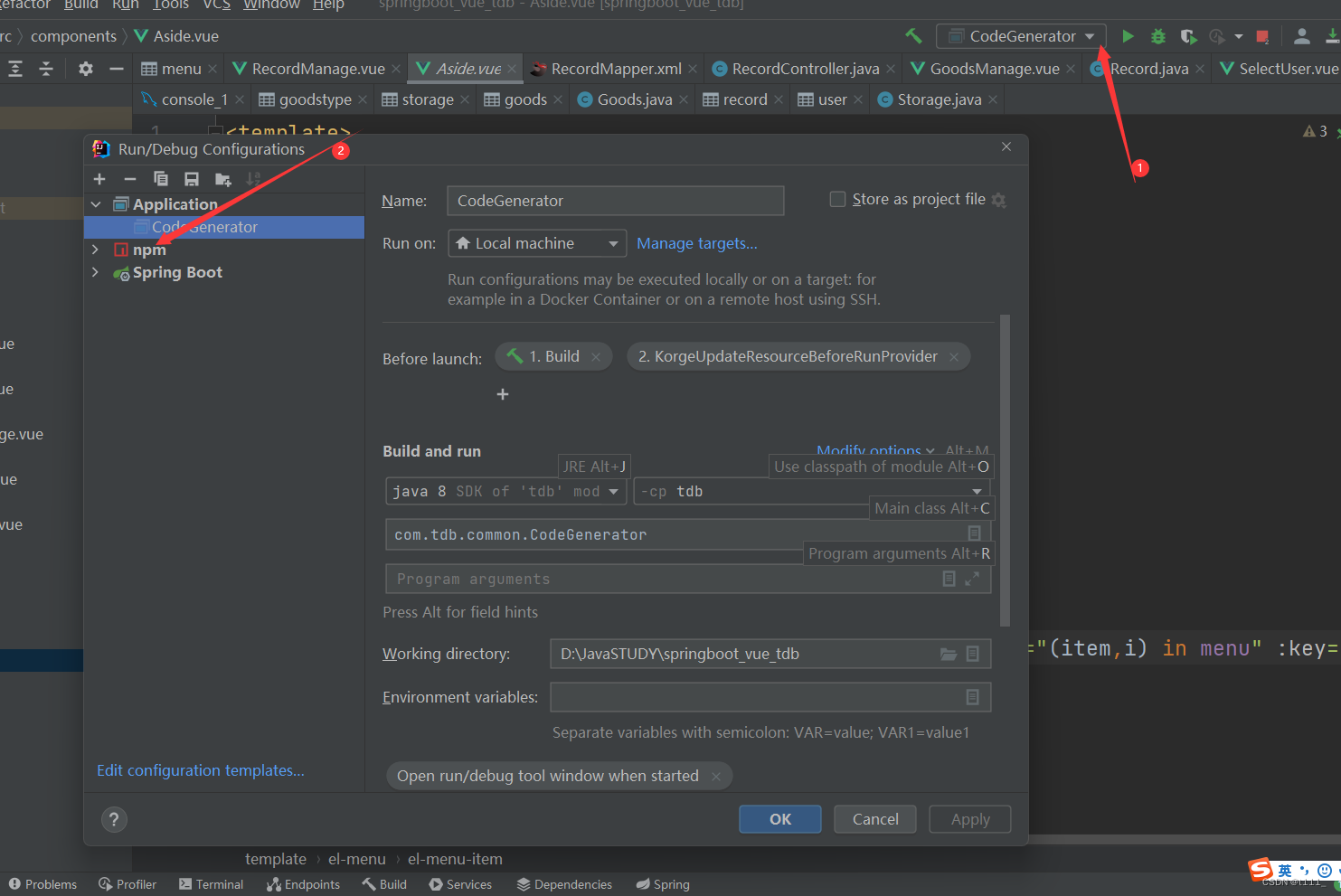Open java 8 SDK dropdown
The height and width of the screenshot is (896, 1341).
506,491
